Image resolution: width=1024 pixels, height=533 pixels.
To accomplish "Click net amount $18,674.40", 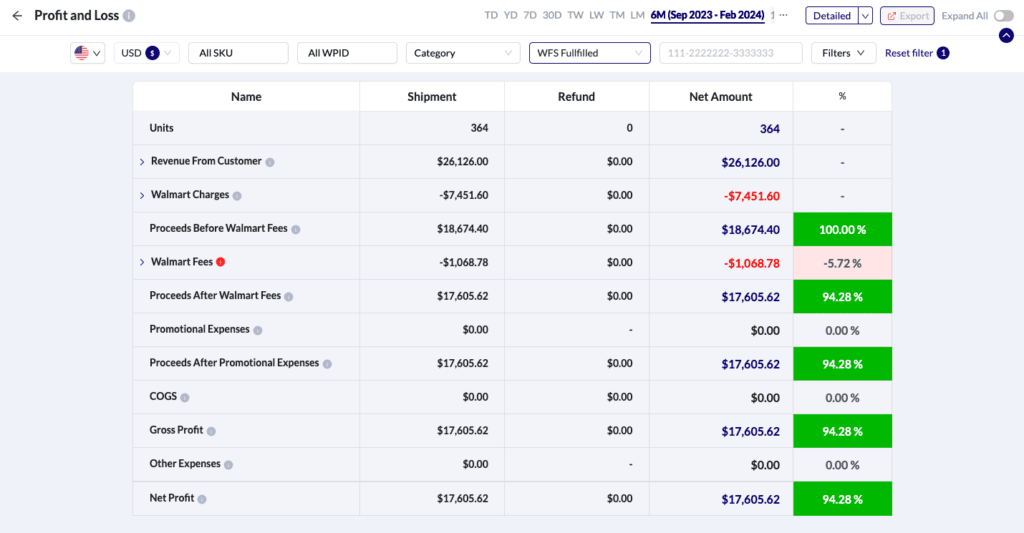I will (750, 229).
